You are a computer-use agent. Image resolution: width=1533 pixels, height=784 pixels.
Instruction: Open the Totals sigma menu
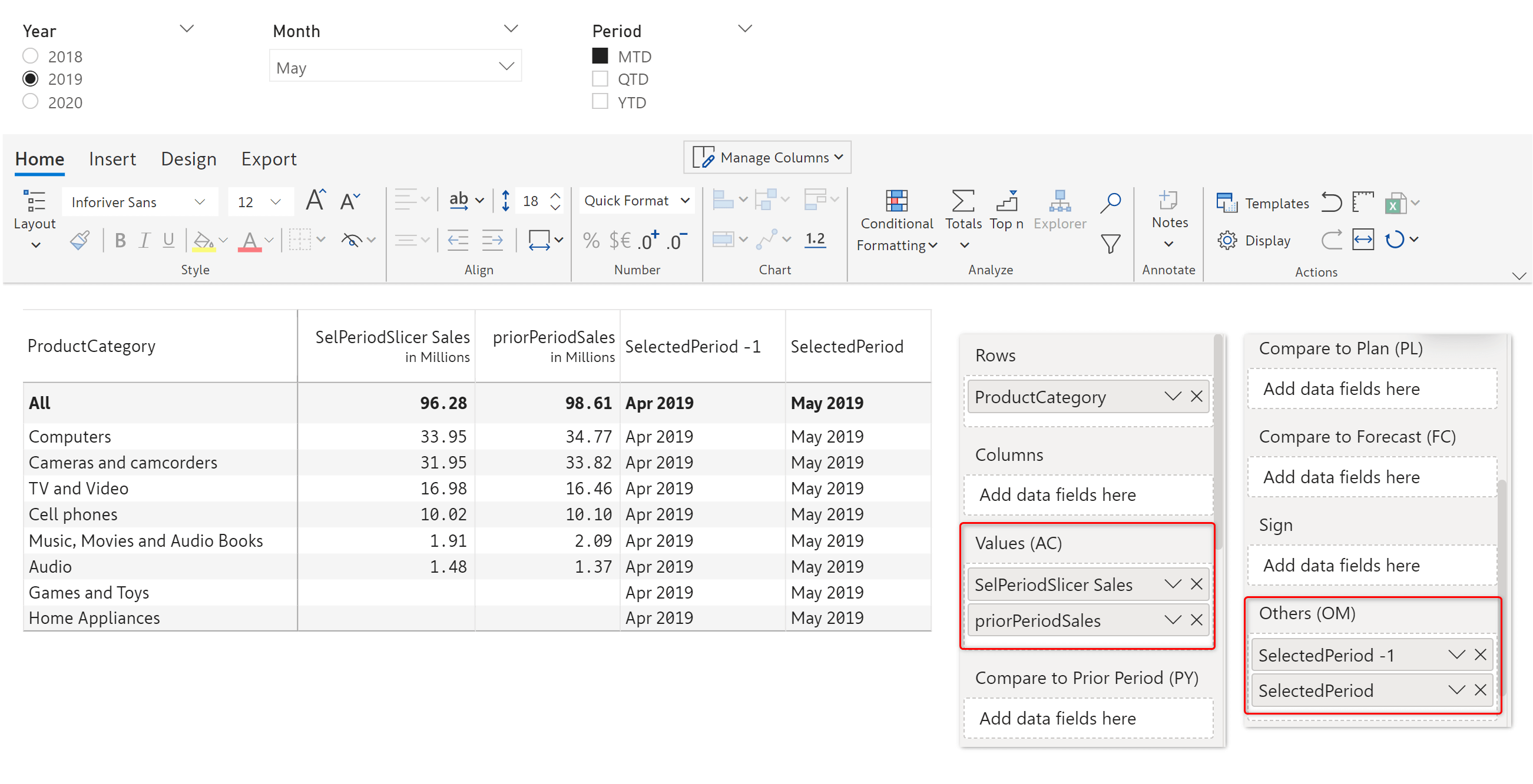[x=963, y=219]
